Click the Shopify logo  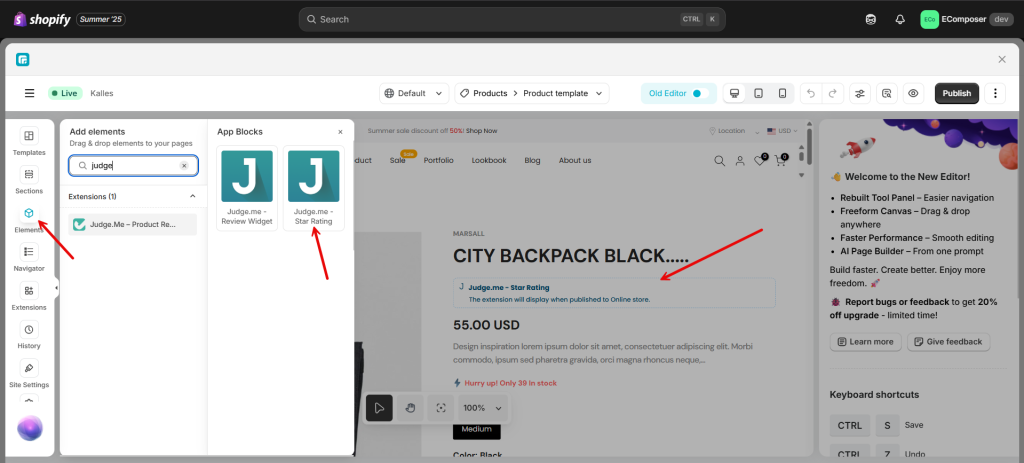click(x=42, y=19)
